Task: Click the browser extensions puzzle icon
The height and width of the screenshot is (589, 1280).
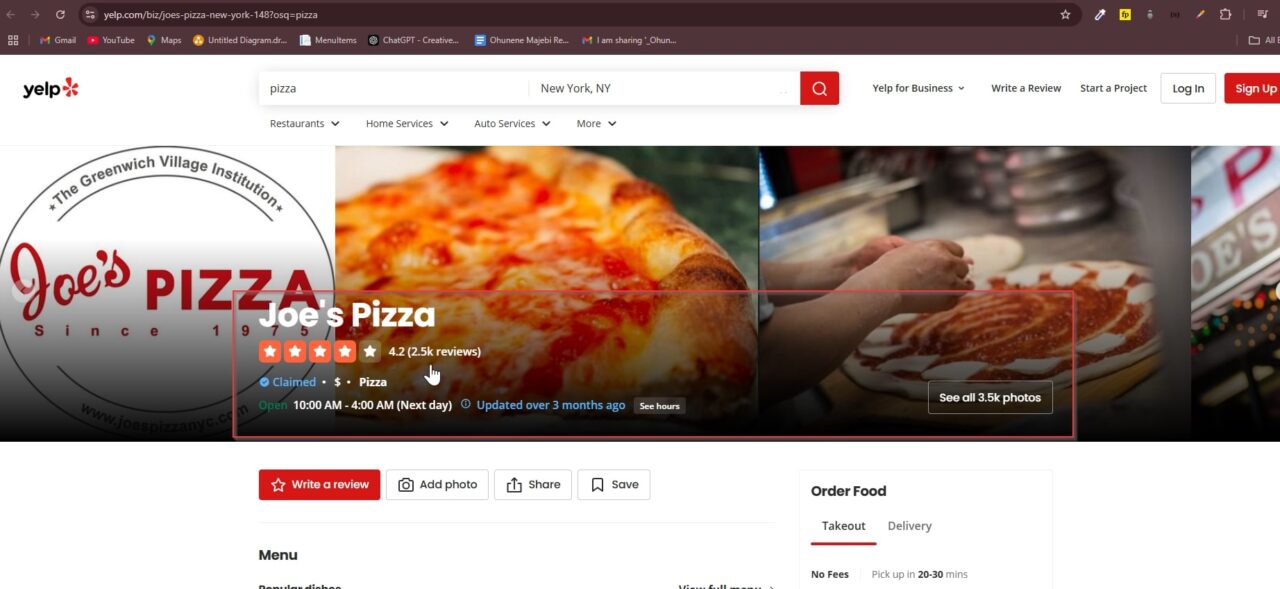Action: (1225, 14)
